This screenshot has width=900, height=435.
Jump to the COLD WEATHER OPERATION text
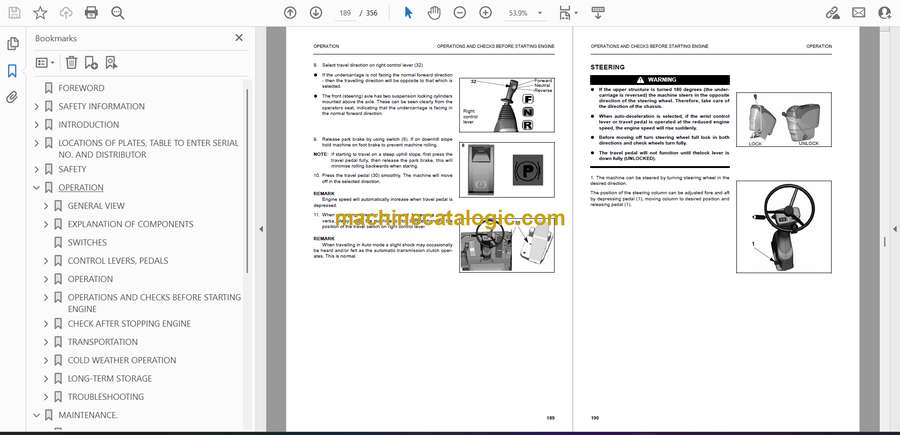122,360
